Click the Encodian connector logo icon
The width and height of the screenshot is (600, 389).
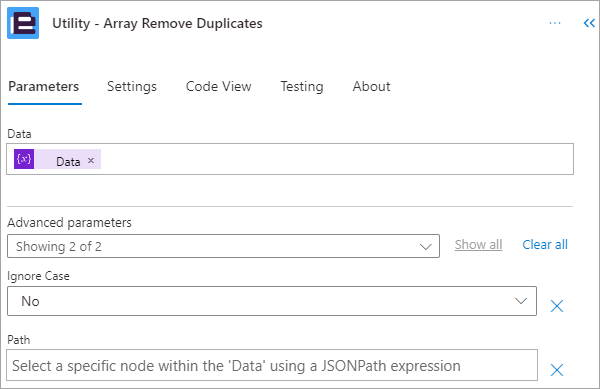pyautogui.click(x=23, y=23)
